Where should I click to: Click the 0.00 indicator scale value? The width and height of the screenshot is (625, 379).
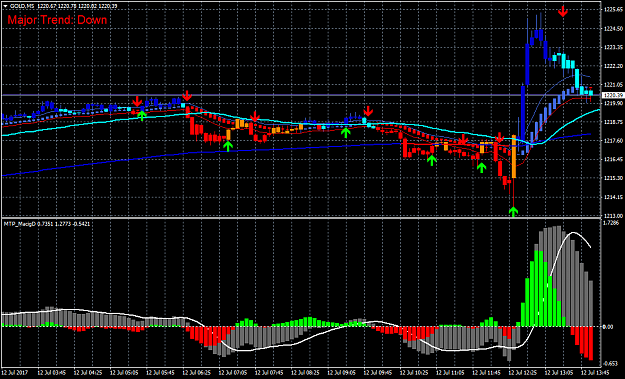[x=608, y=327]
